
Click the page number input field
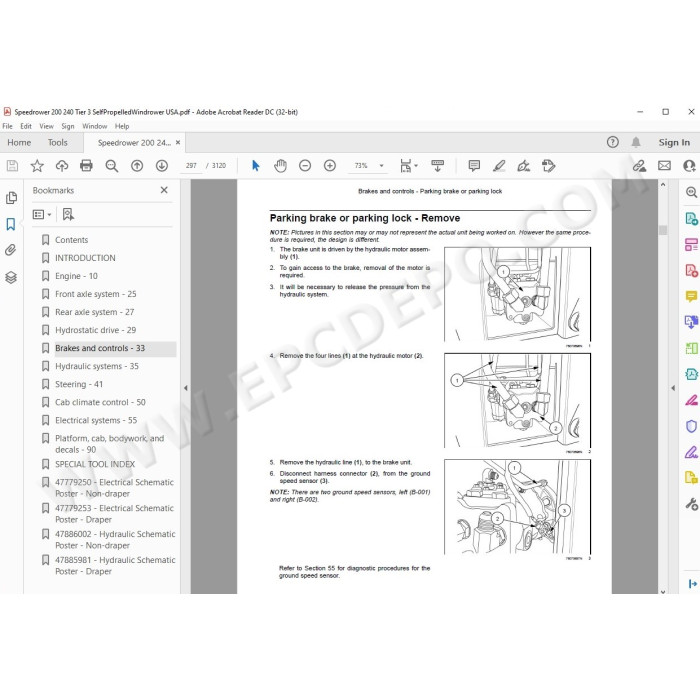click(x=191, y=166)
